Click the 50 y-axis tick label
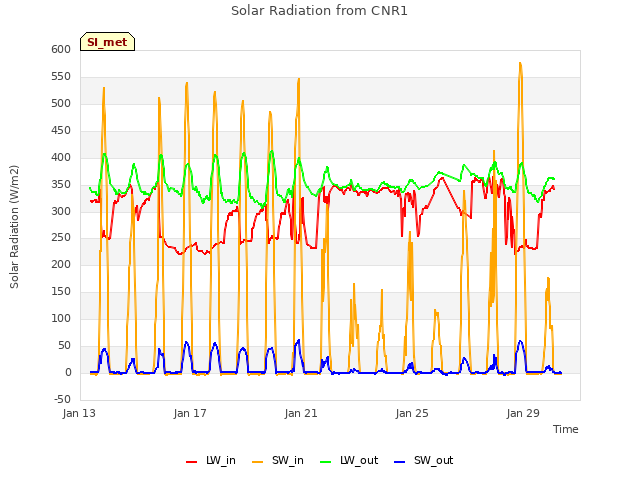 tap(64, 345)
